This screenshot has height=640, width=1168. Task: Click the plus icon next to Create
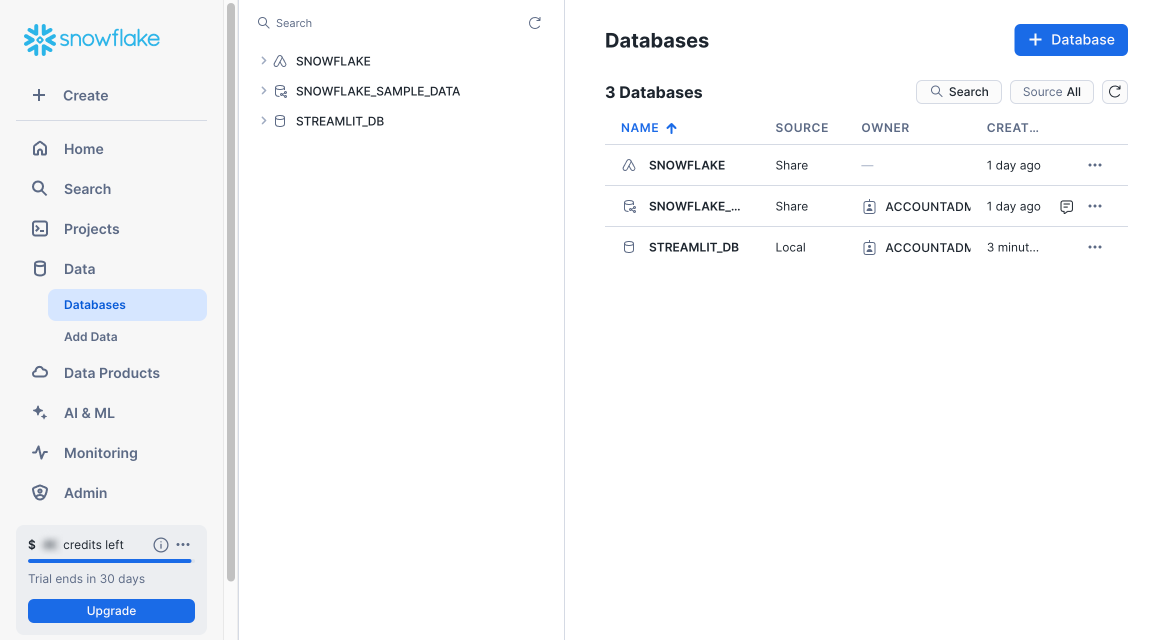click(x=39, y=95)
